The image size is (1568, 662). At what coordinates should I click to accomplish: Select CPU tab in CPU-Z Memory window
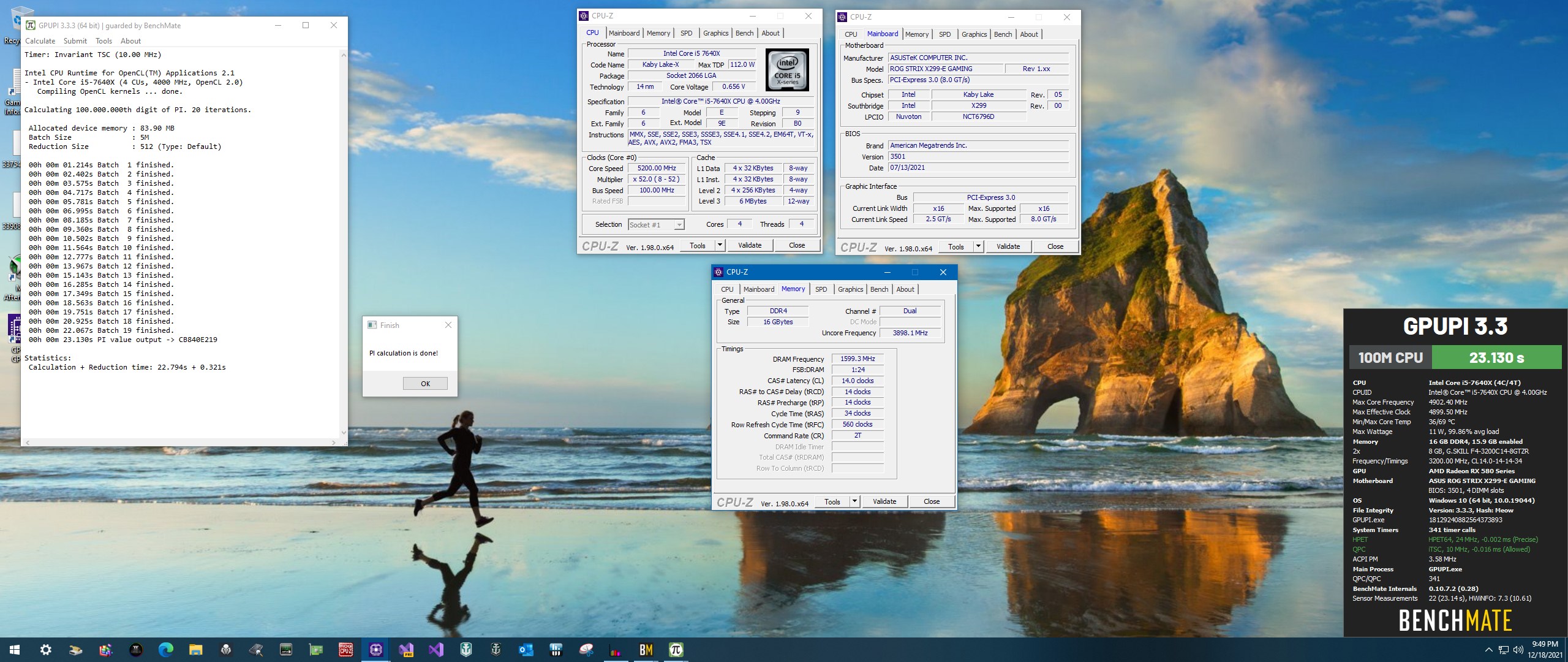(727, 289)
